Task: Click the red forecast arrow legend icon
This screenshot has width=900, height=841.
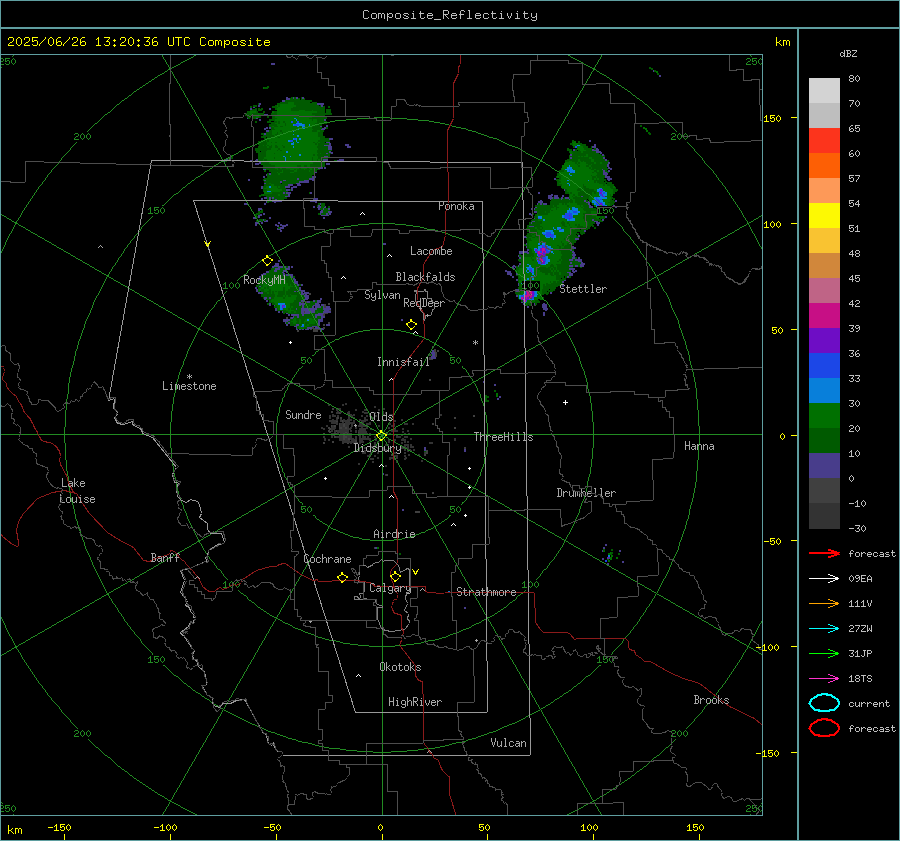Action: (824, 553)
